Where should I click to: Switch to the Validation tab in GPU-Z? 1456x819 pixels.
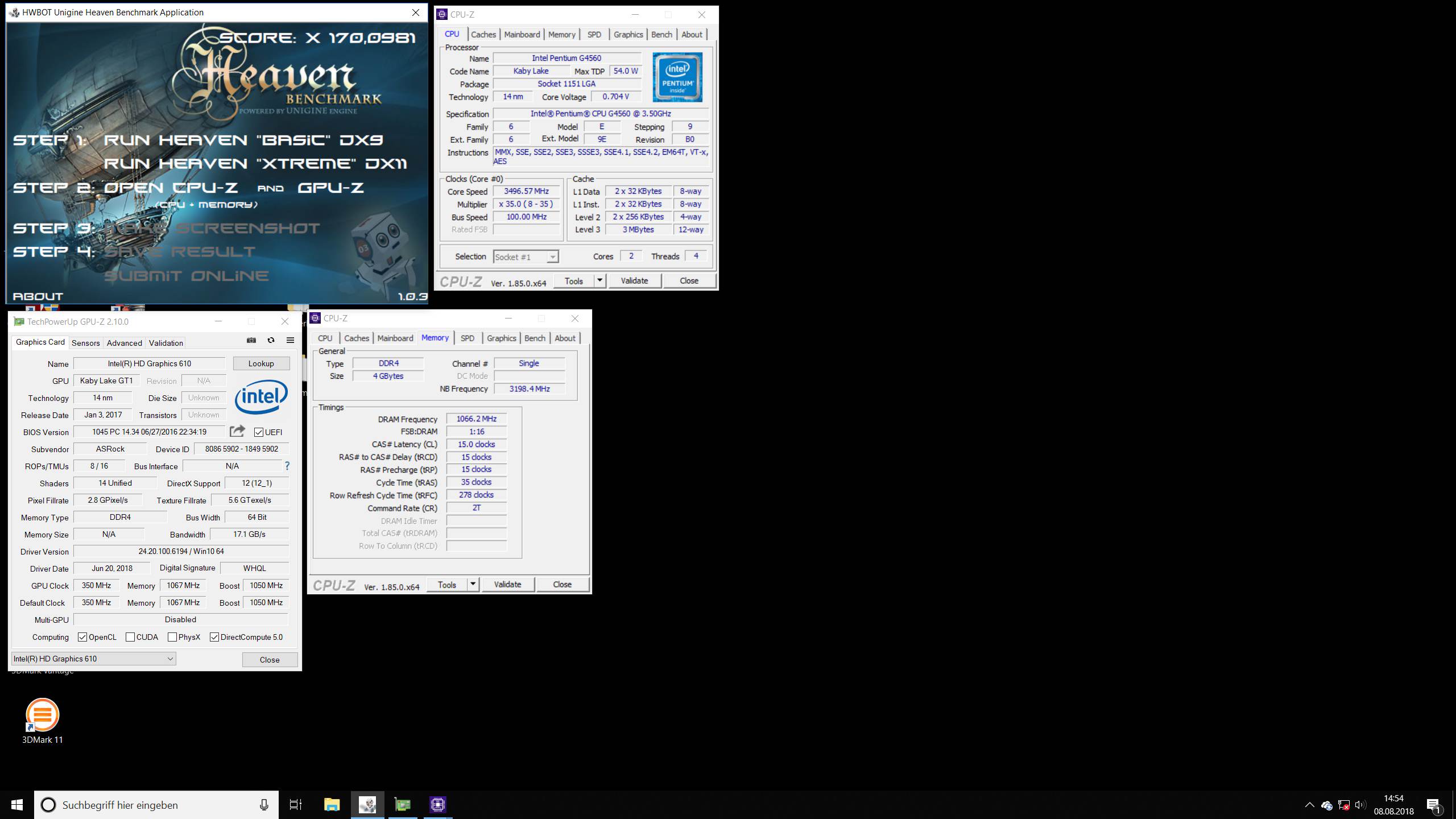pos(166,343)
